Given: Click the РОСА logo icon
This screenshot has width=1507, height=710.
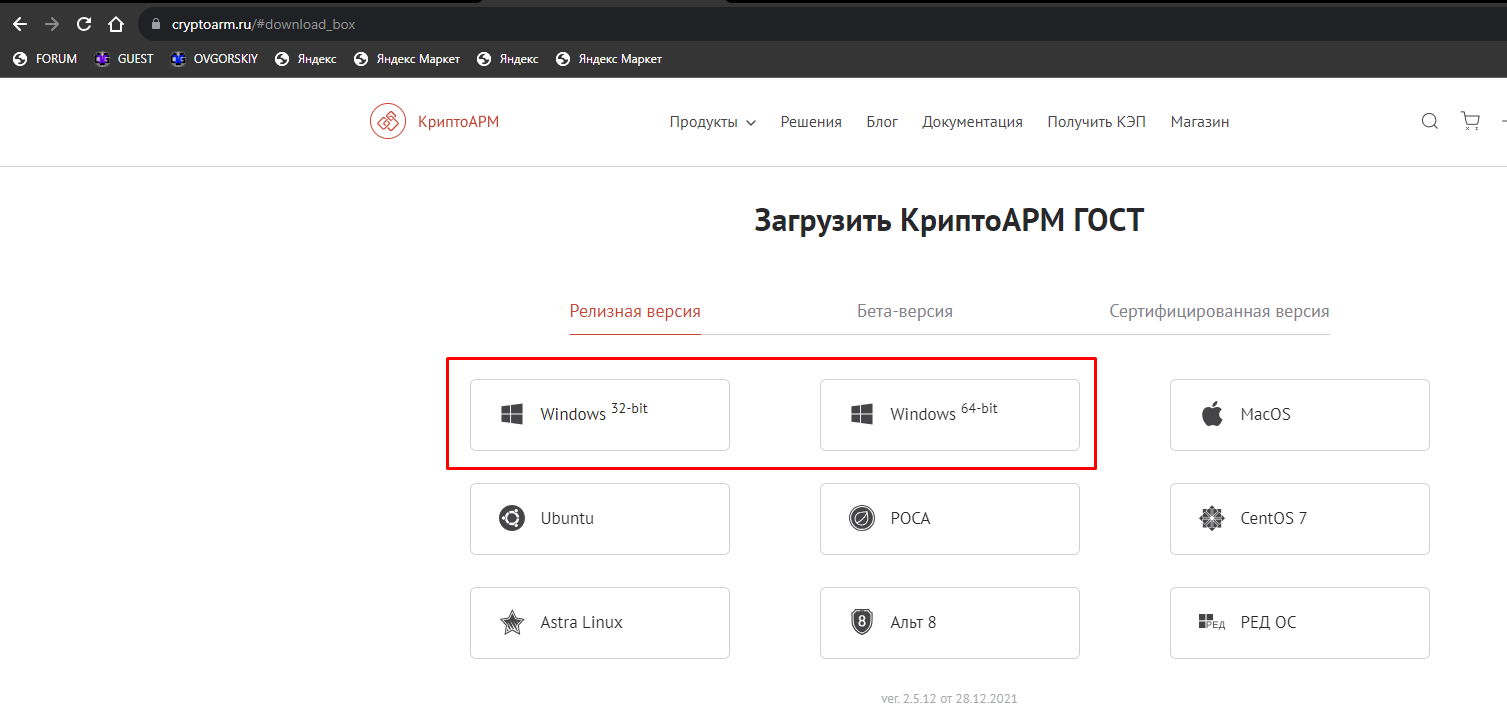Looking at the screenshot, I should click(x=862, y=518).
